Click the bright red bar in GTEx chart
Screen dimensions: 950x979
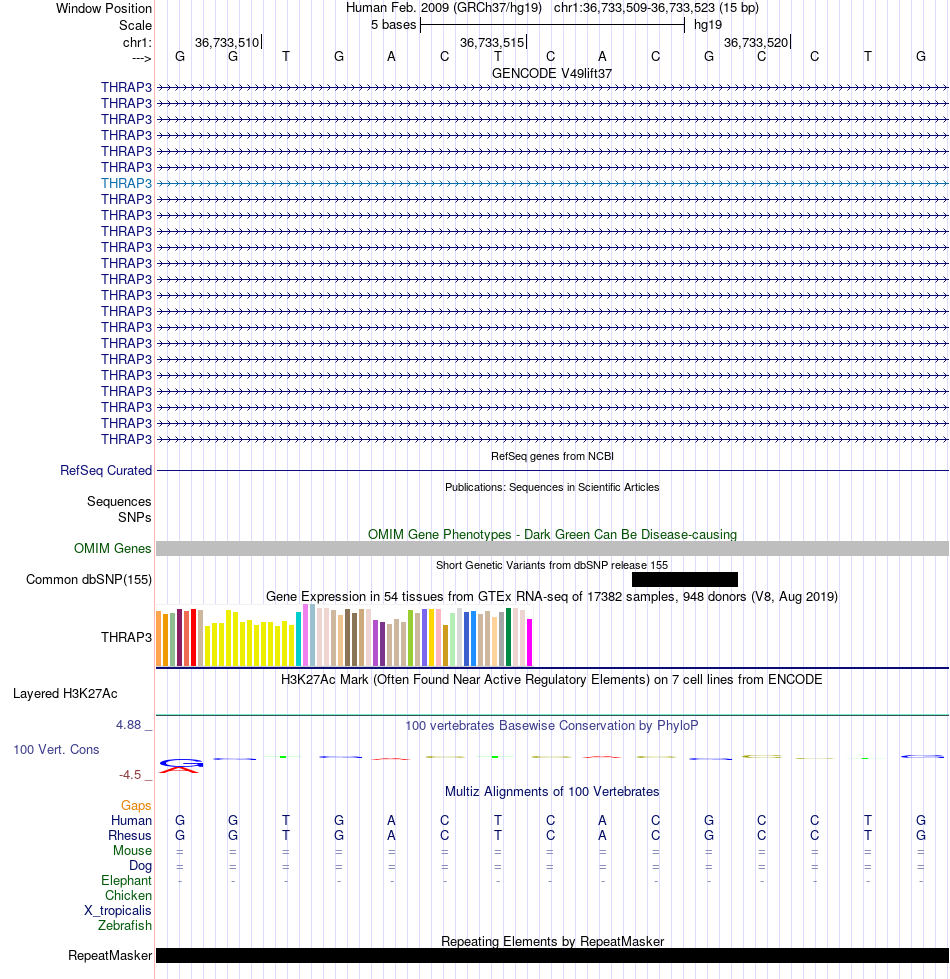click(193, 637)
